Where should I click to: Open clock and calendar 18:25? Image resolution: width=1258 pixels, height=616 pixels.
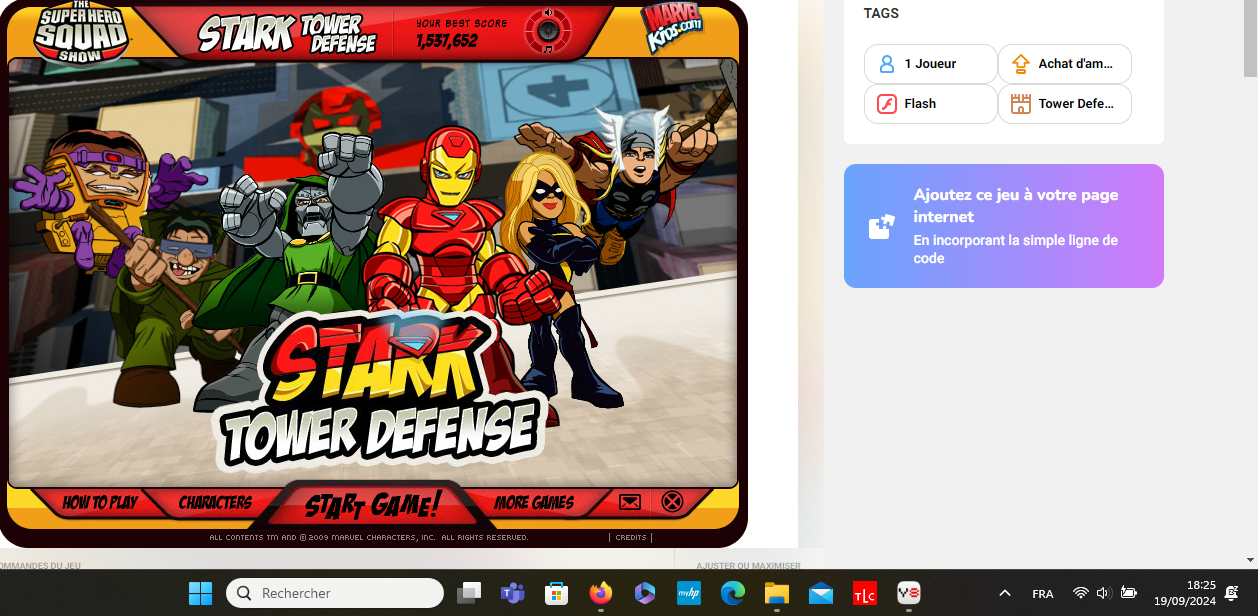(1185, 593)
